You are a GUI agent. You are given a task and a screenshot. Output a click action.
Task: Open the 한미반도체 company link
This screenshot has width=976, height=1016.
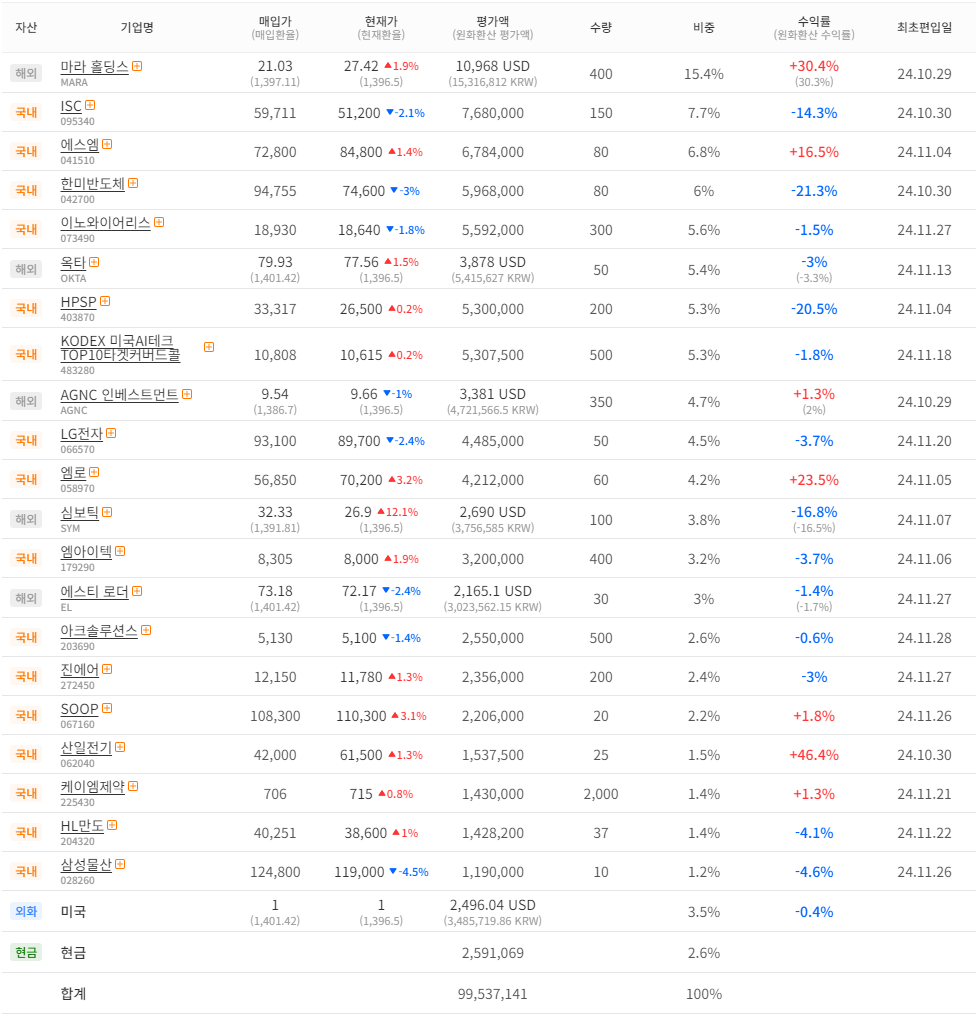pos(93,184)
